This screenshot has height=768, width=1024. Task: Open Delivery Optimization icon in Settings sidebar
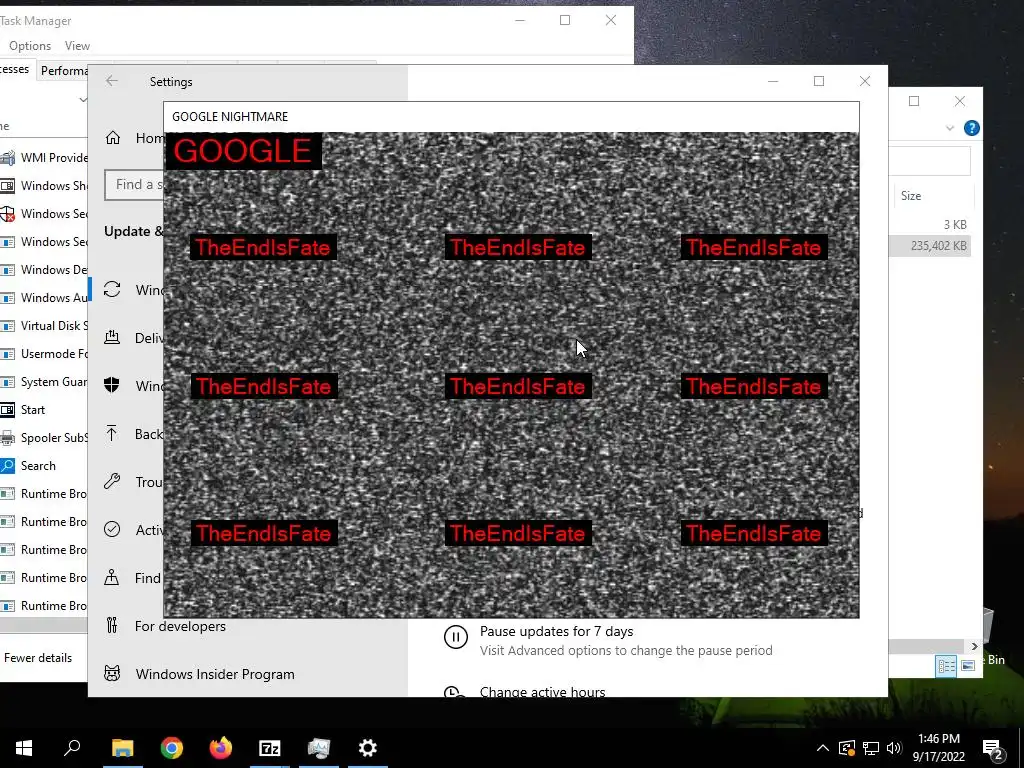112,338
